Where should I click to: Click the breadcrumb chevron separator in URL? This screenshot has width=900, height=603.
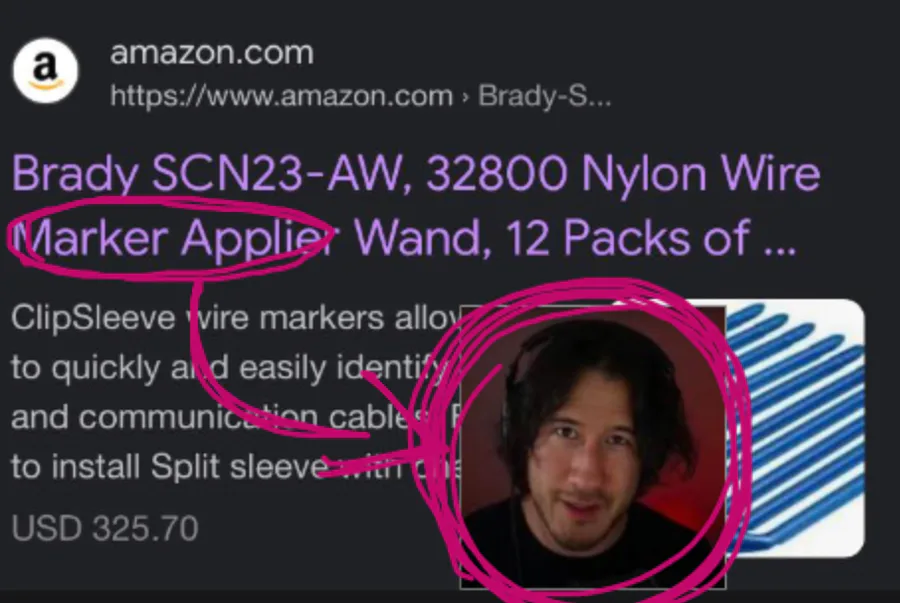tap(465, 96)
